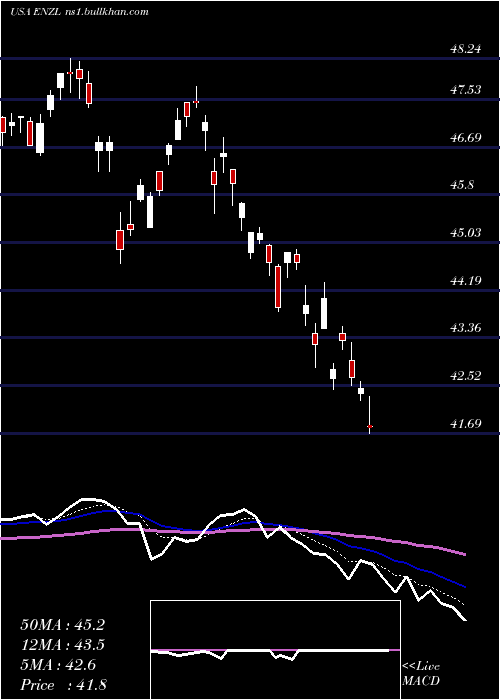Click the Price : 41.8 readout
500x700 pixels.
(63, 685)
